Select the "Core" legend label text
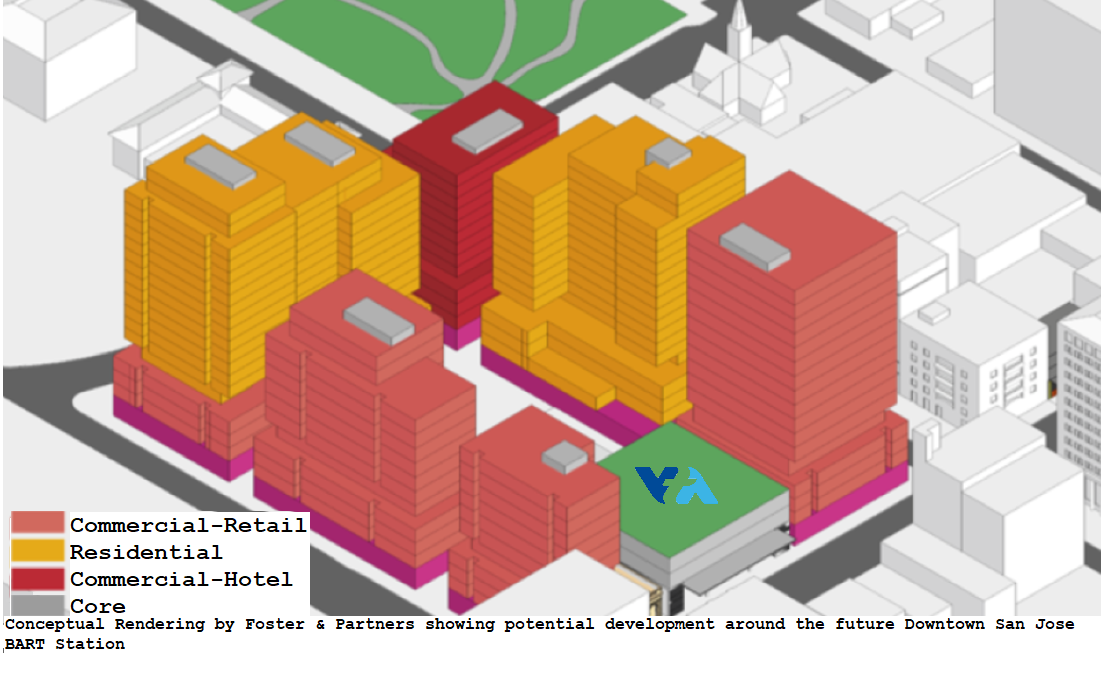 pyautogui.click(x=98, y=606)
